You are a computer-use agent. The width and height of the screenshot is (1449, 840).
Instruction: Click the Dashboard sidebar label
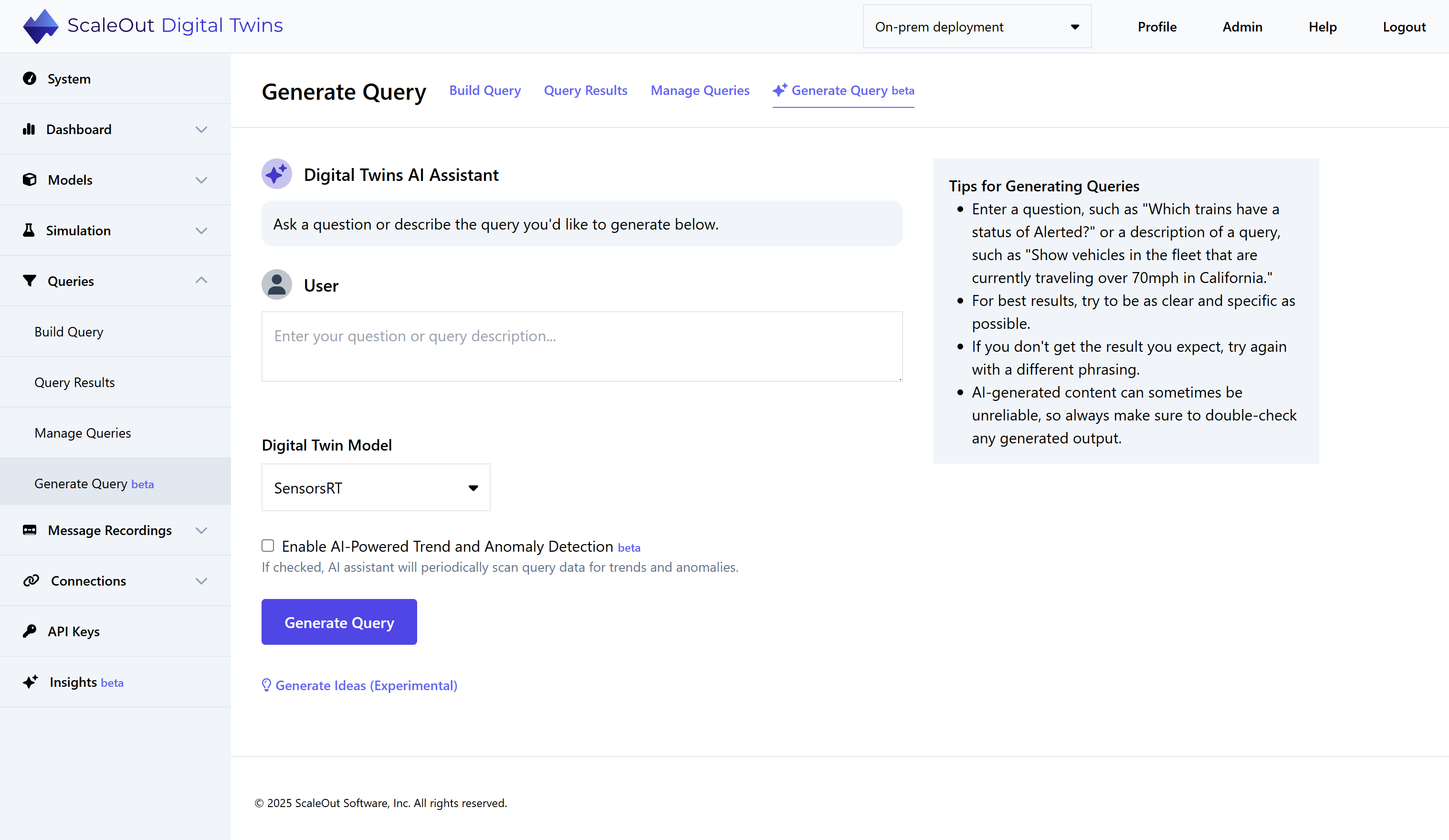click(x=79, y=129)
